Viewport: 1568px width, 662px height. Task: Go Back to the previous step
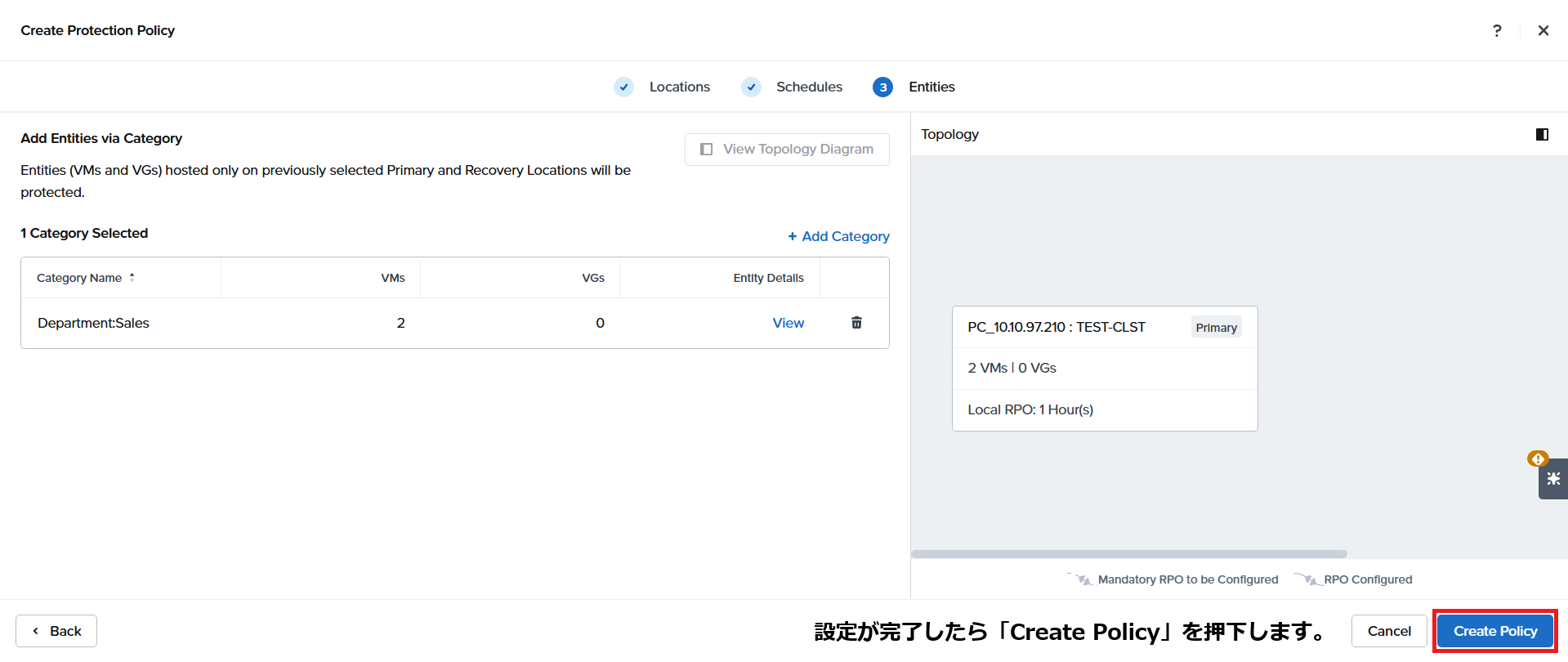pyautogui.click(x=56, y=631)
